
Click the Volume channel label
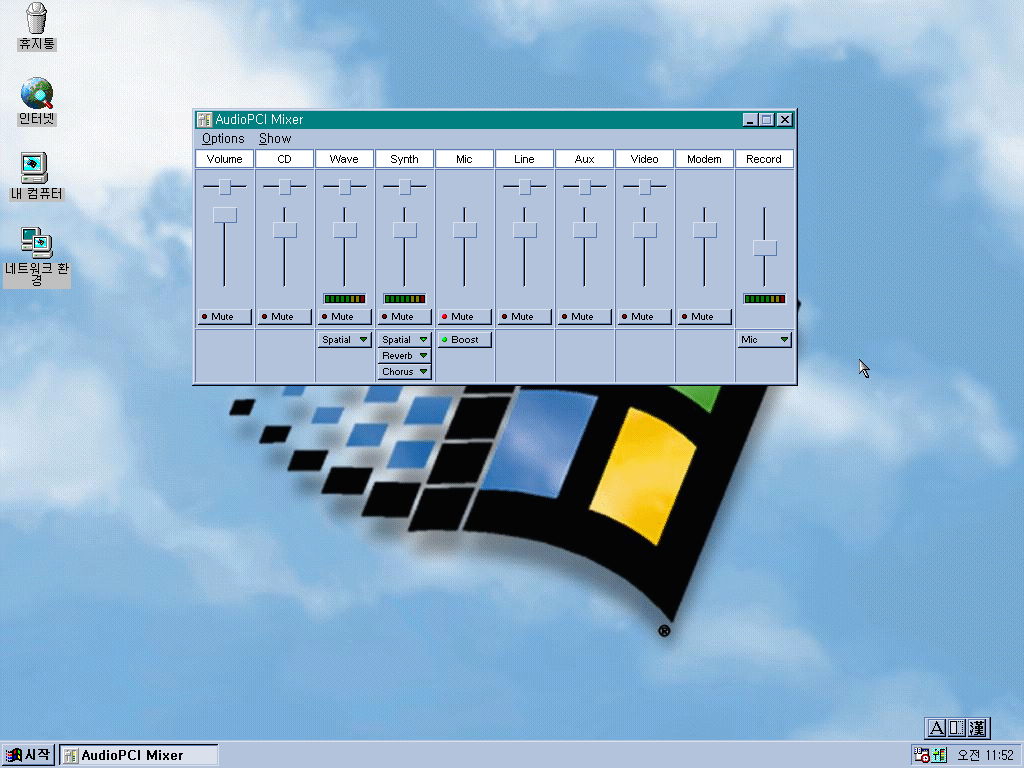225,159
